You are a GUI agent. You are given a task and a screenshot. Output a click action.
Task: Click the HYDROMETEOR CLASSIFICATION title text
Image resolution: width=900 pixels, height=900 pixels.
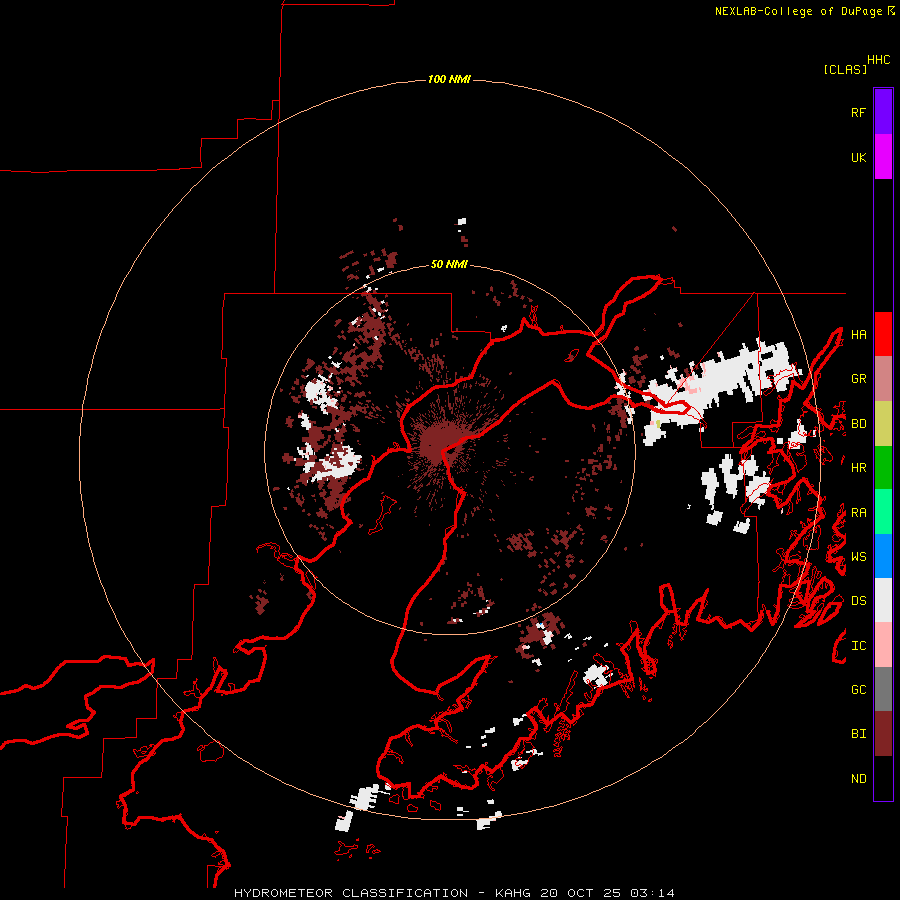coord(351,893)
